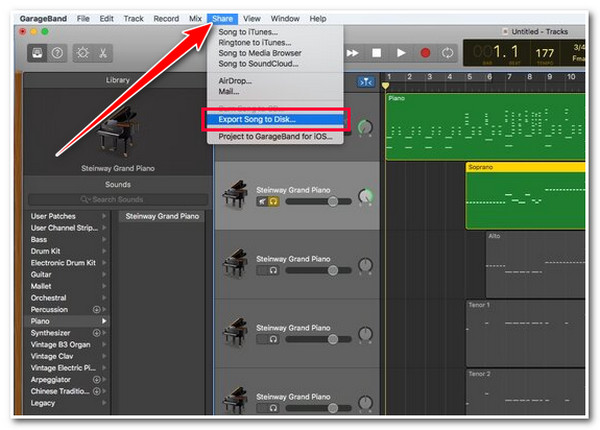Select the Alto track piano icon
This screenshot has width=600, height=430.
pyautogui.click(x=235, y=264)
